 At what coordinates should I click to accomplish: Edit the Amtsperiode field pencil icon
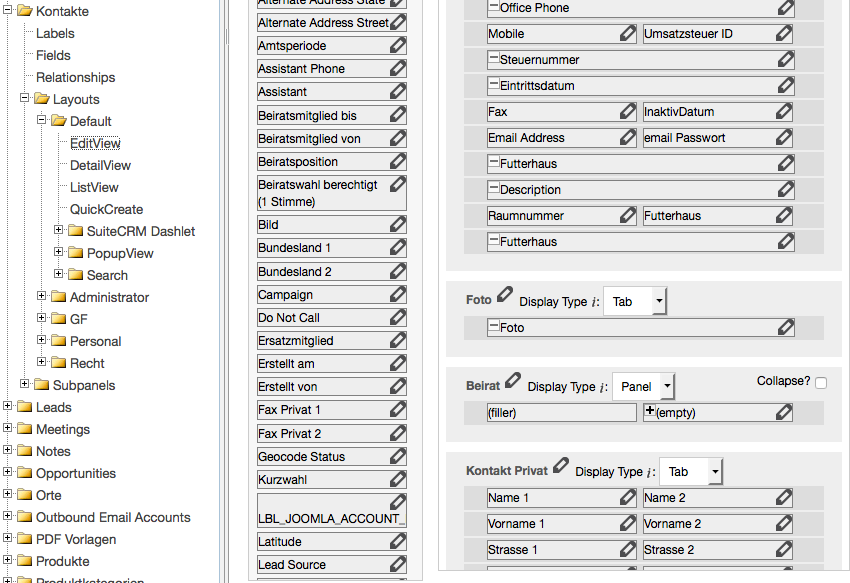(397, 45)
